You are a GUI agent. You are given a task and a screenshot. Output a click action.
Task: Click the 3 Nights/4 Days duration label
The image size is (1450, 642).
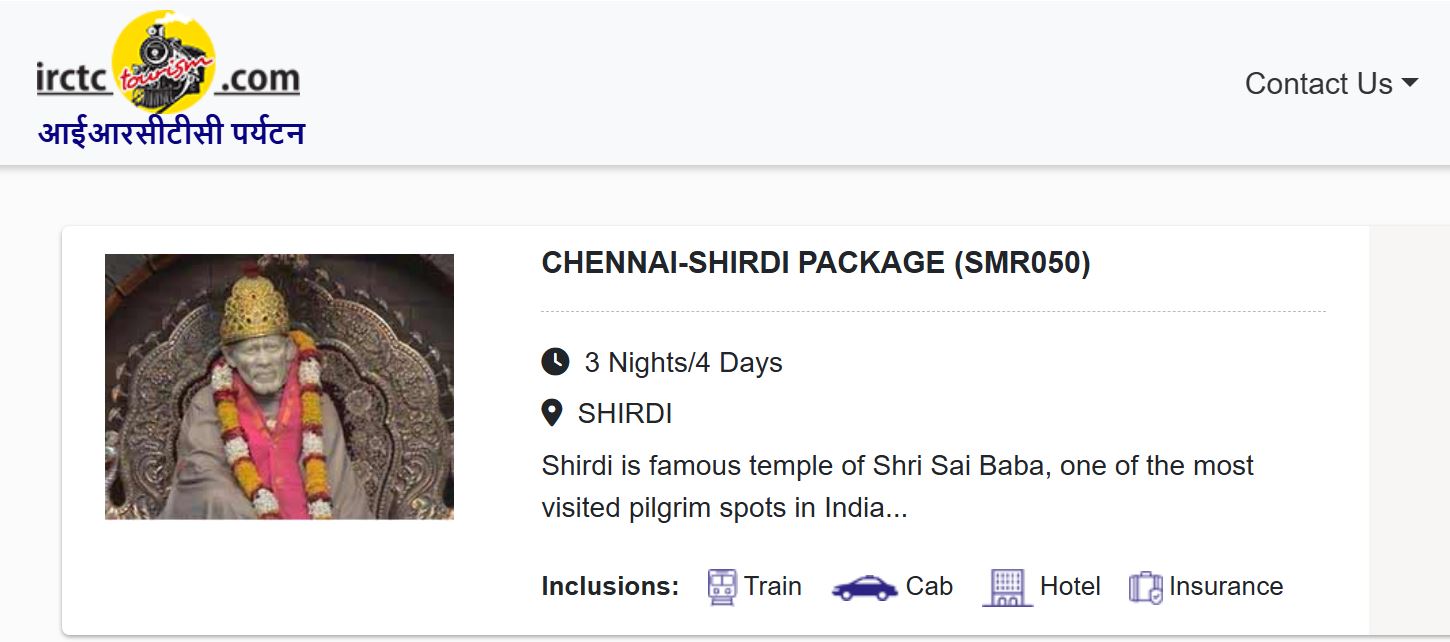pos(684,362)
